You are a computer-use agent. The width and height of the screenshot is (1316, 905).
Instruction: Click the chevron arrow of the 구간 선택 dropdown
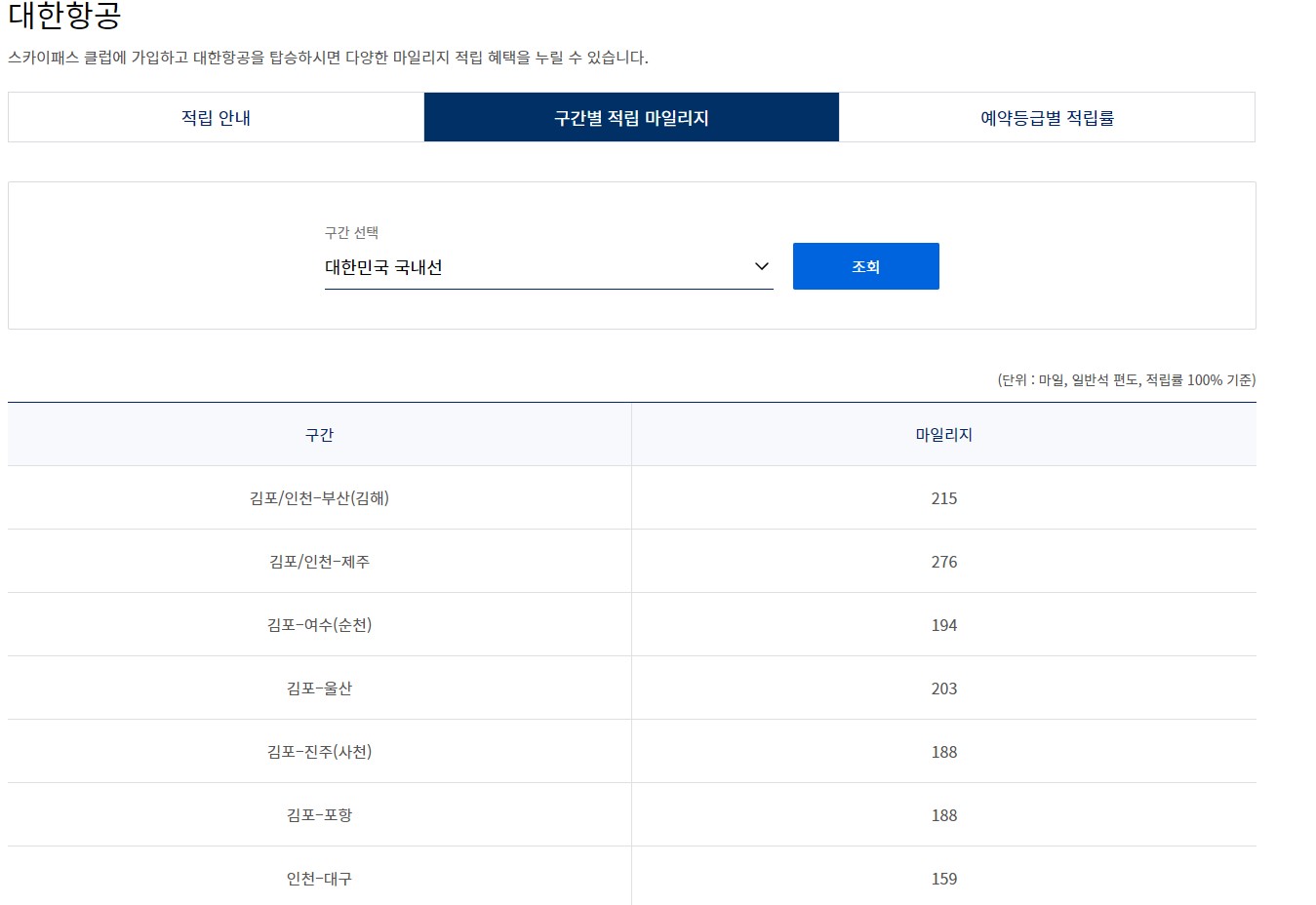(762, 266)
